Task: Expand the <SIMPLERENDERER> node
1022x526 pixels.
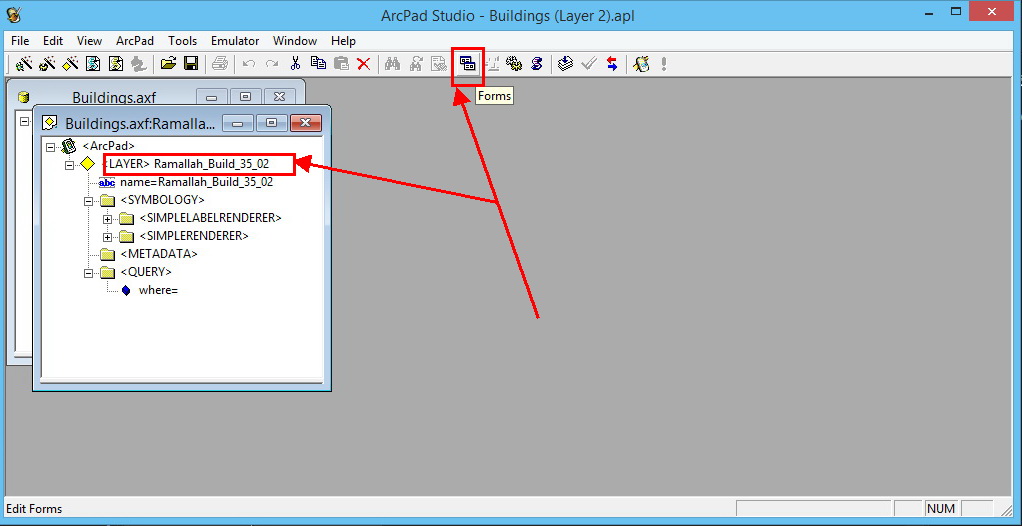Action: coord(108,237)
